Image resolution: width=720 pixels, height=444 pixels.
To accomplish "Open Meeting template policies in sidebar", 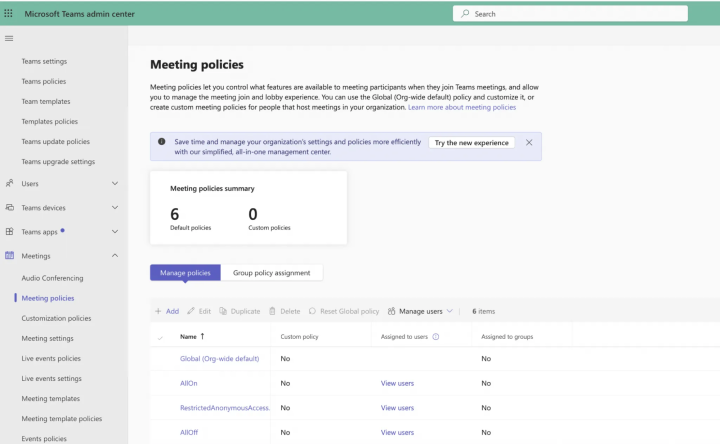I will pyautogui.click(x=62, y=419).
